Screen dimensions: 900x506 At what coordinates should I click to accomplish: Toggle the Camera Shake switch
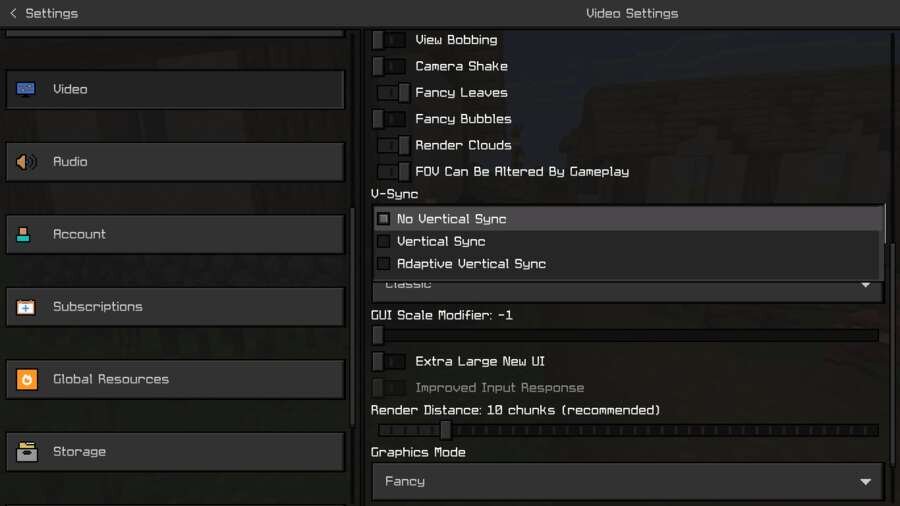click(390, 66)
